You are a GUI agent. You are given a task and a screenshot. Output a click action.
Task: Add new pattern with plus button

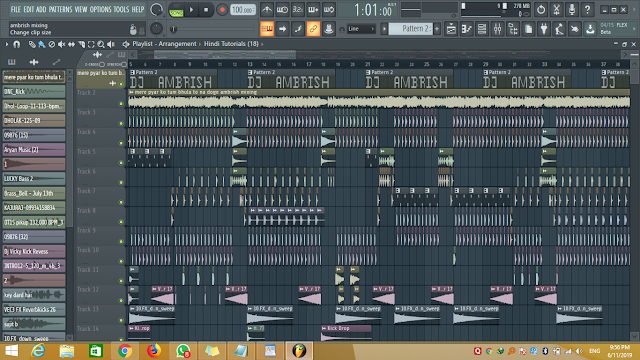pyautogui.click(x=437, y=29)
